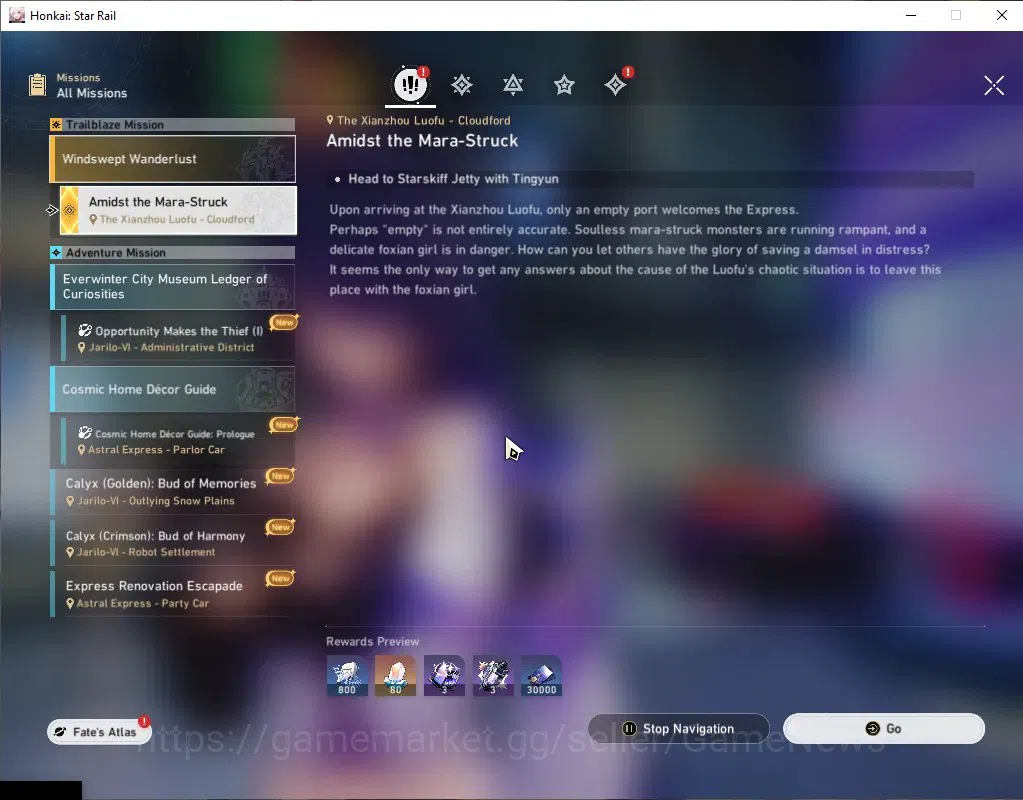Select Amidst the Mara-Struck mission entry

178,210
